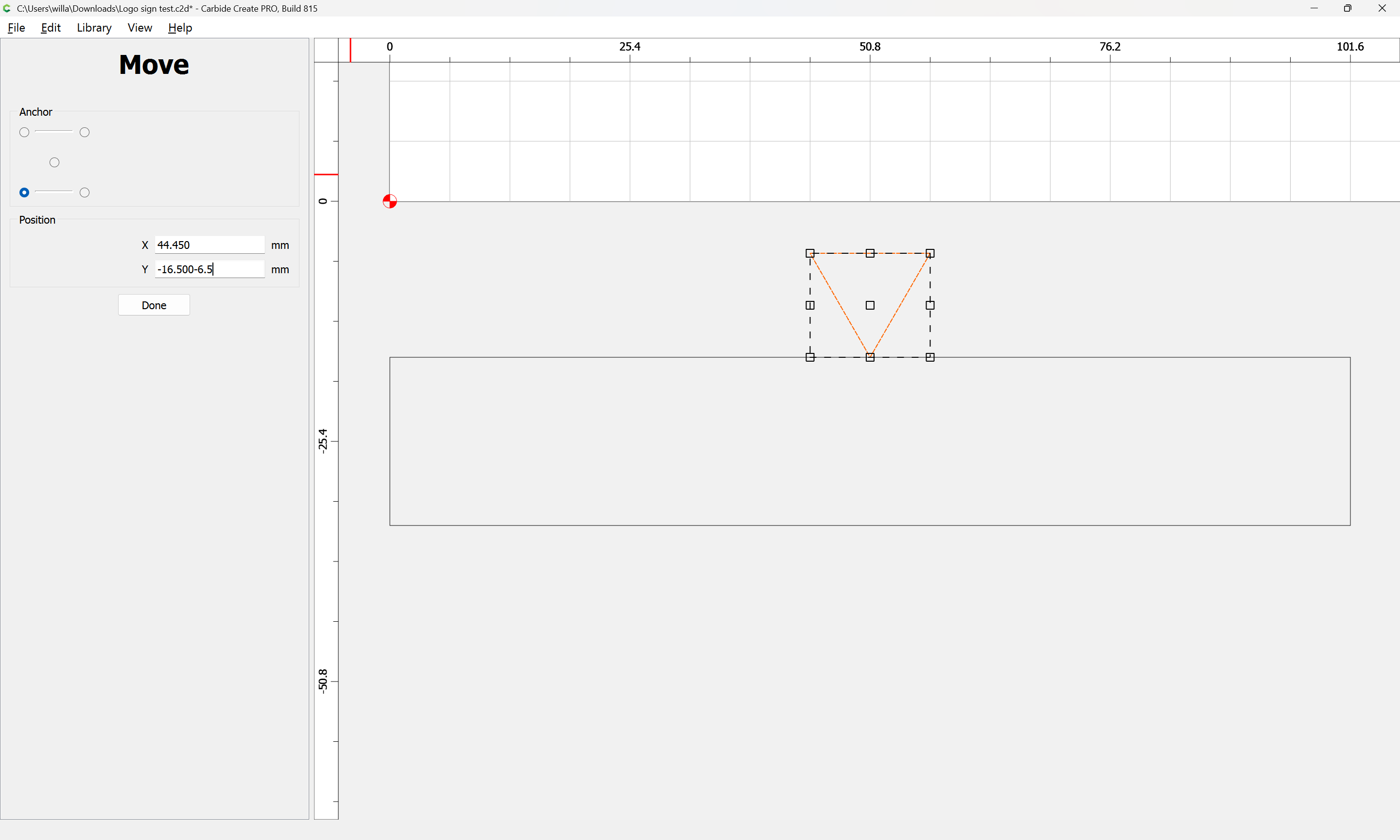
Task: Click the X position input field
Action: (x=210, y=245)
